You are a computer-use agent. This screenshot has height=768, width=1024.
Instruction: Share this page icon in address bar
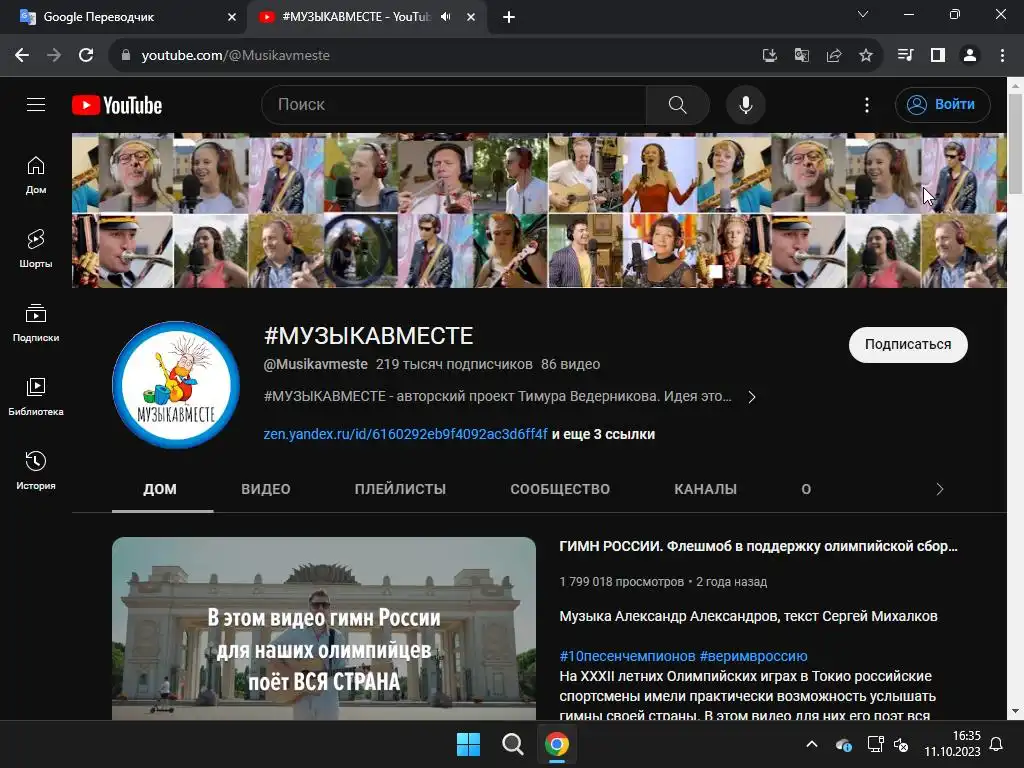[833, 56]
